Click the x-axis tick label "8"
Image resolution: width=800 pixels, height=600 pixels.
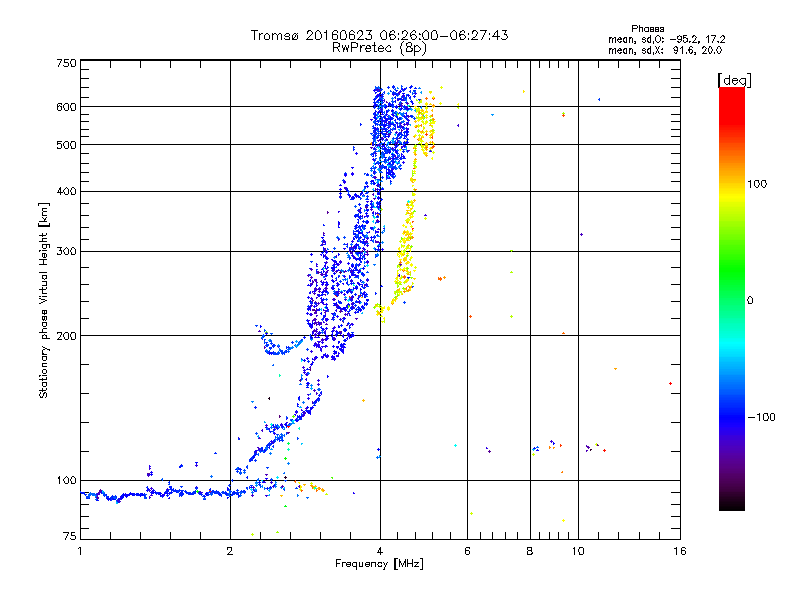pos(530,551)
